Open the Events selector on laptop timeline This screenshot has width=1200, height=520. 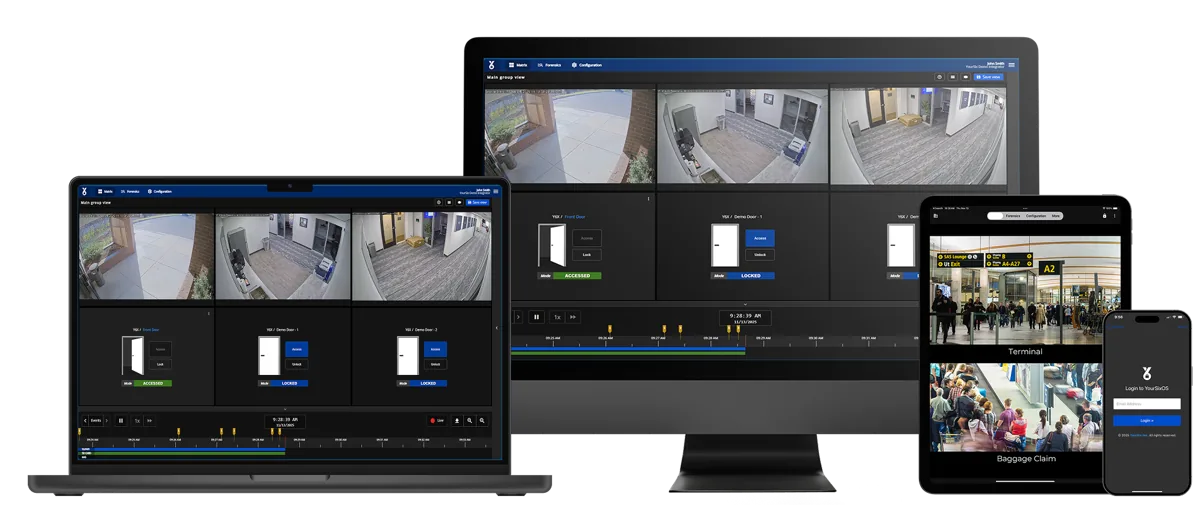(97, 421)
